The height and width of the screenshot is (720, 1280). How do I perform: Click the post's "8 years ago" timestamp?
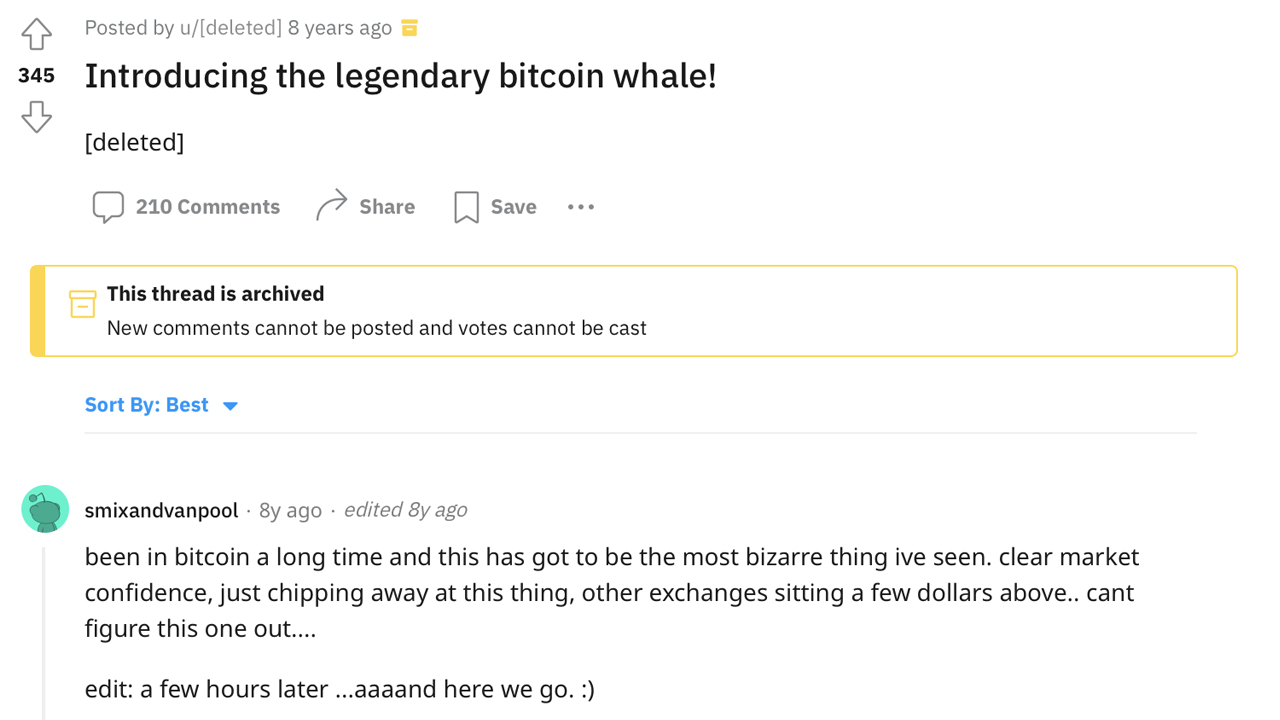(340, 28)
